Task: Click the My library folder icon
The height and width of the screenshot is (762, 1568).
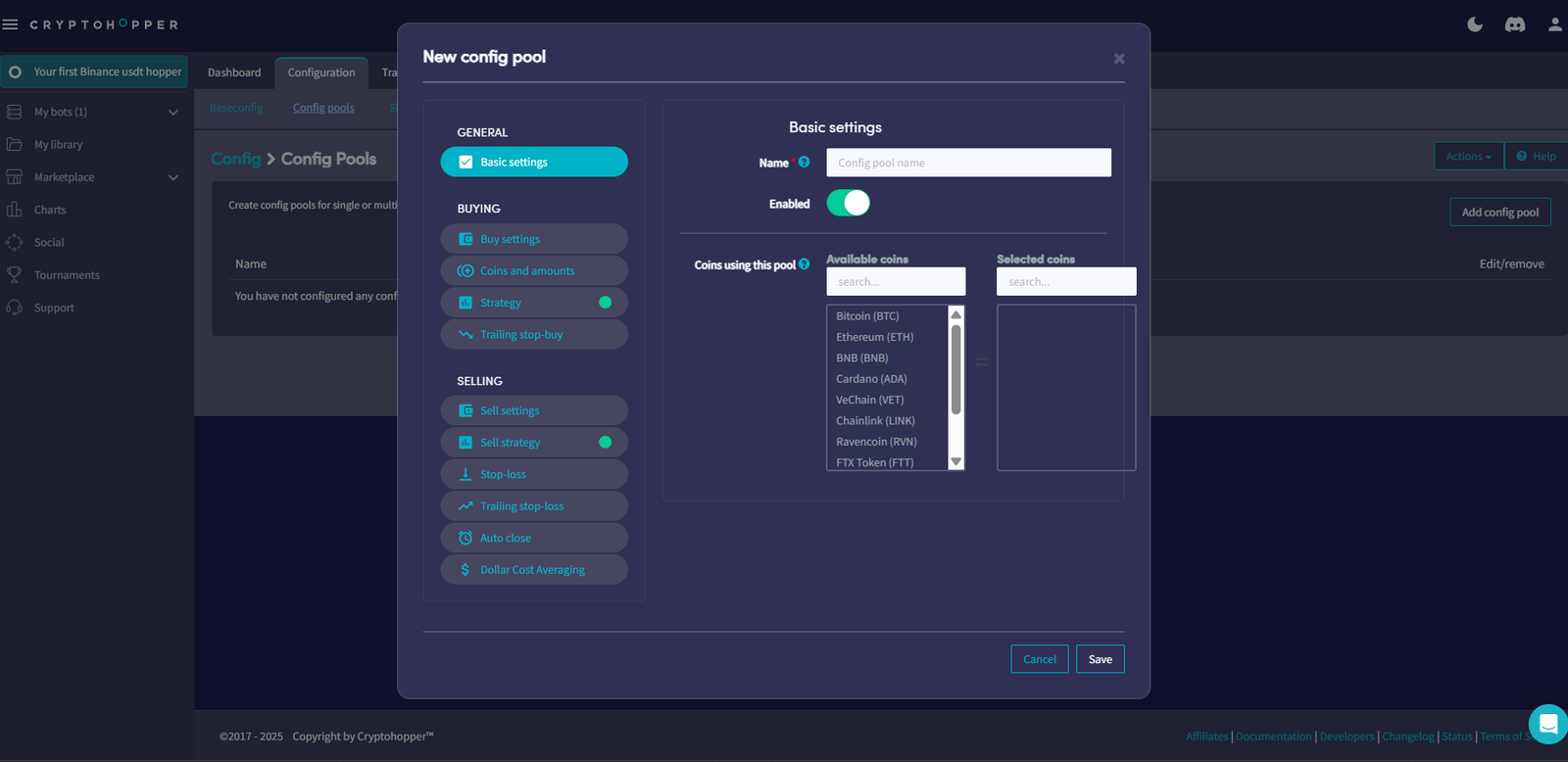Action: [x=15, y=144]
